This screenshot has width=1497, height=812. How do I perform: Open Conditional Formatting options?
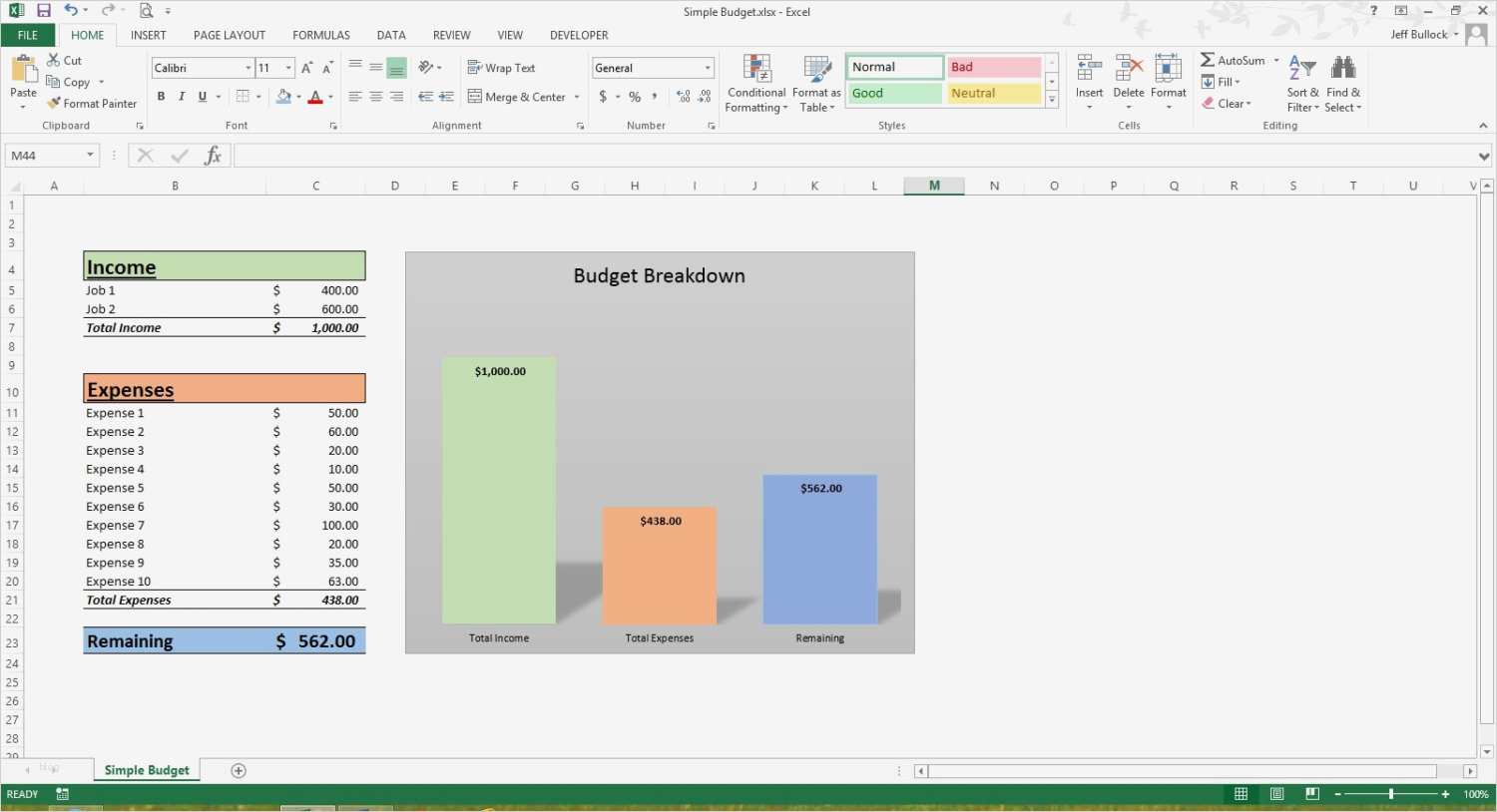coord(755,84)
